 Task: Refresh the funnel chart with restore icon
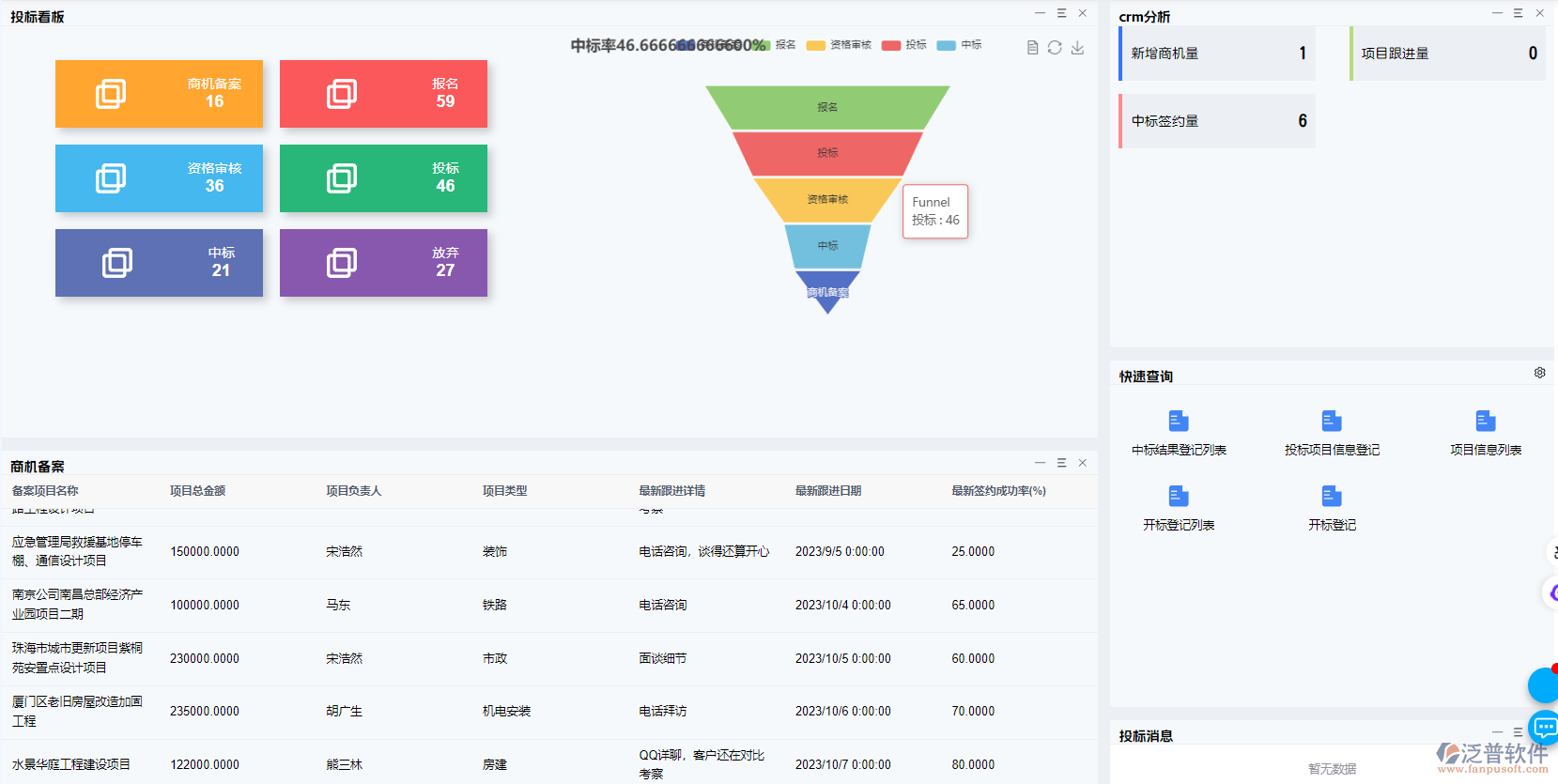[x=1055, y=48]
